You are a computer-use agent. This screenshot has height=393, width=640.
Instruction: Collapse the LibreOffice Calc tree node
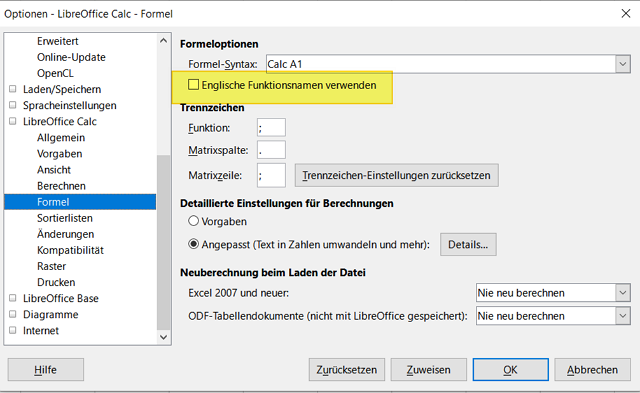[x=13, y=121]
